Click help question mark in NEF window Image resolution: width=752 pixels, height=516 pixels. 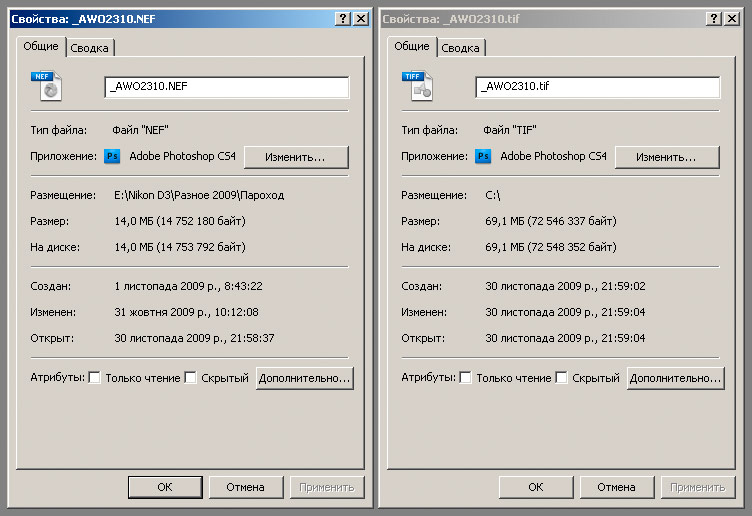pyautogui.click(x=342, y=19)
